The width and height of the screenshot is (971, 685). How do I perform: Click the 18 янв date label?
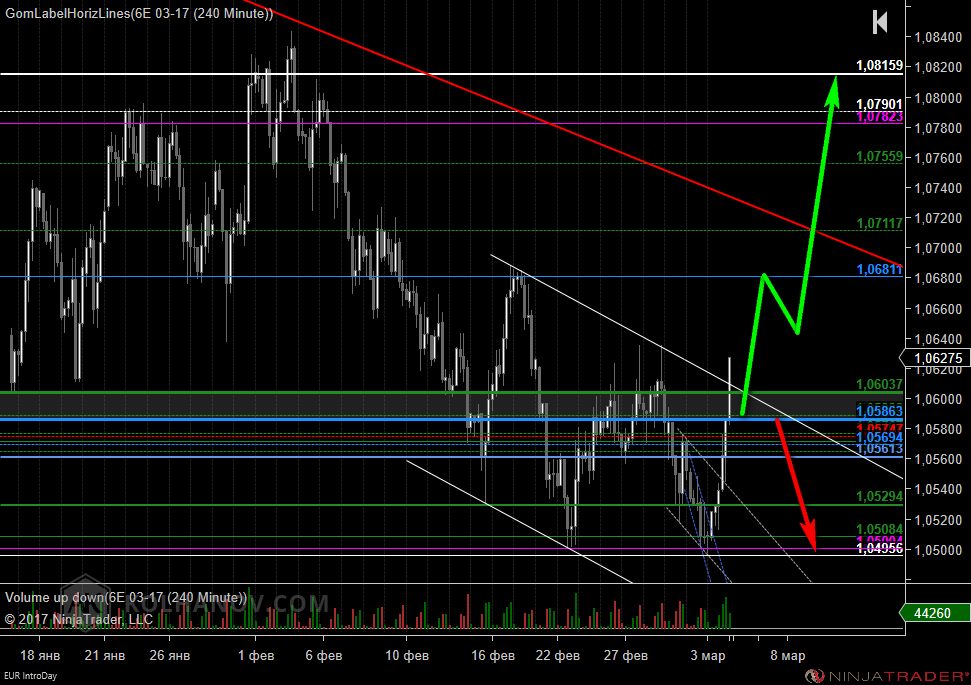(x=40, y=655)
